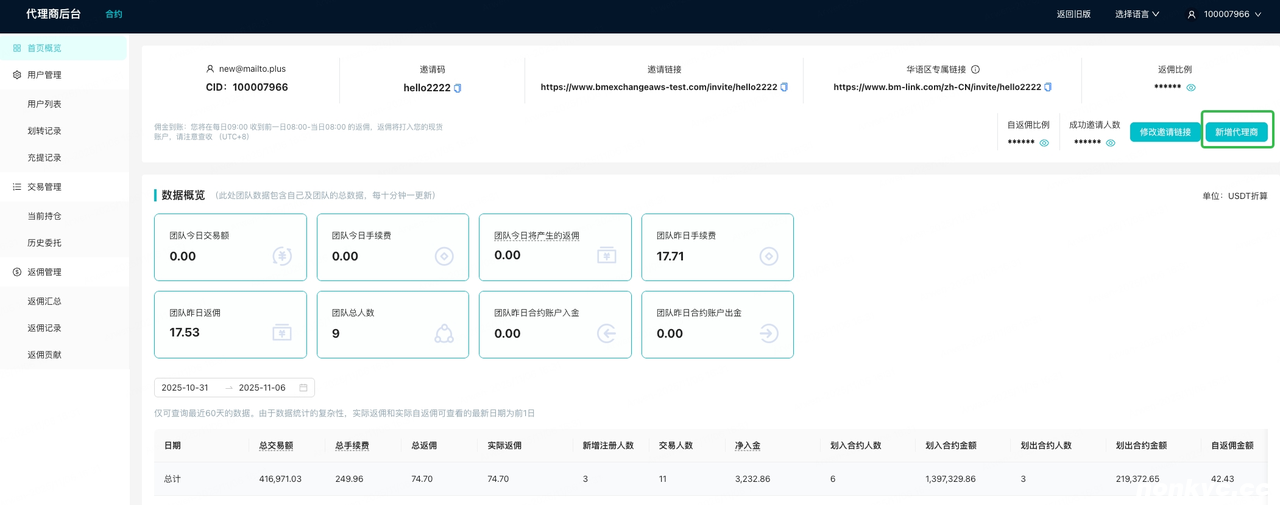Collapse the 用户管理 sidebar section
Viewport: 1280px width, 505px height.
[x=44, y=75]
